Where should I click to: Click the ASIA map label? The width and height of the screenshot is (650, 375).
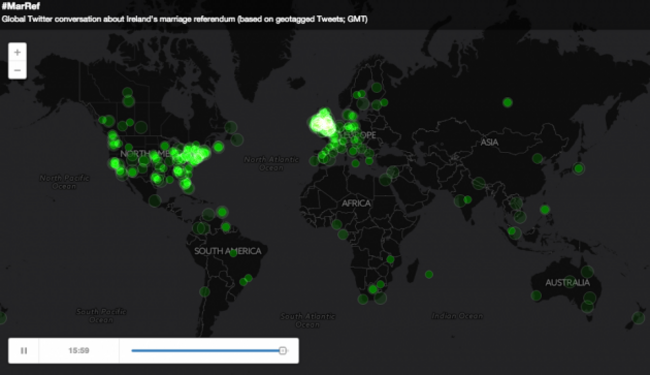(x=489, y=142)
